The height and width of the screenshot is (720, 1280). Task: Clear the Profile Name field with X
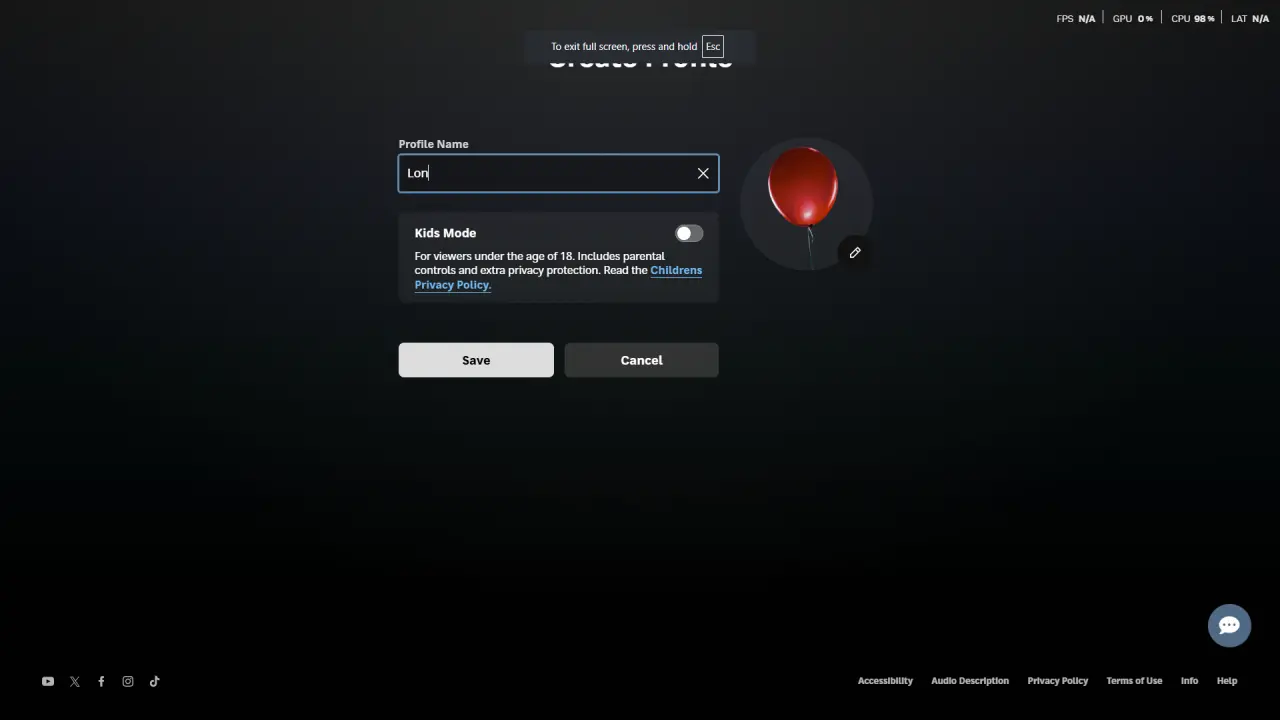703,173
